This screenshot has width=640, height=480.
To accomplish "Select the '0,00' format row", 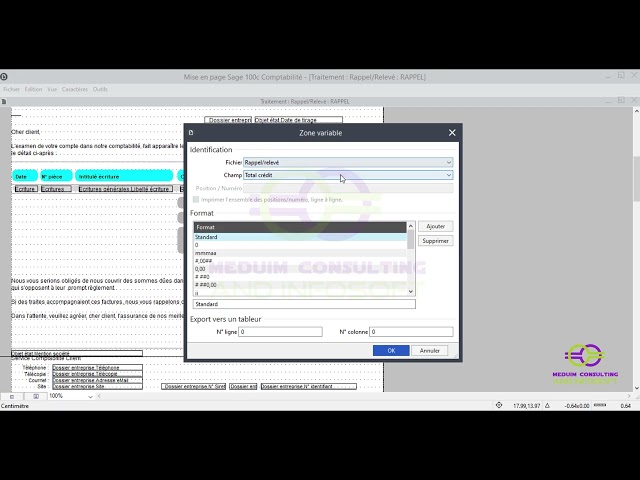I will (x=300, y=269).
